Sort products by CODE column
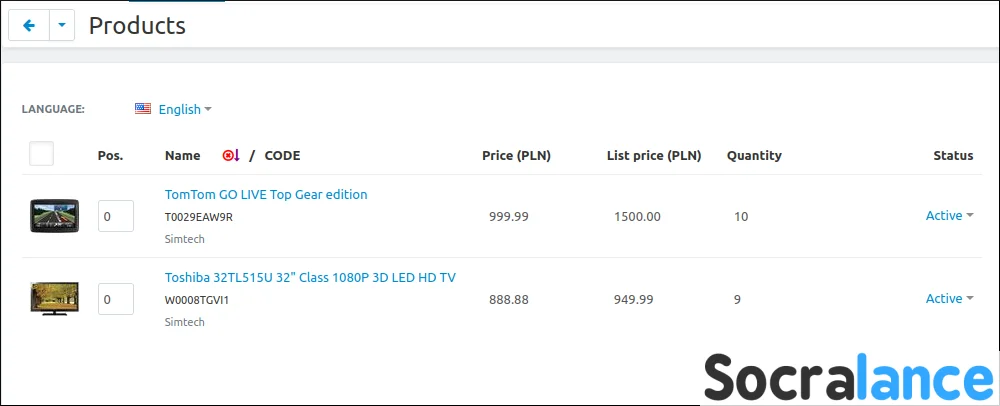 tap(283, 156)
